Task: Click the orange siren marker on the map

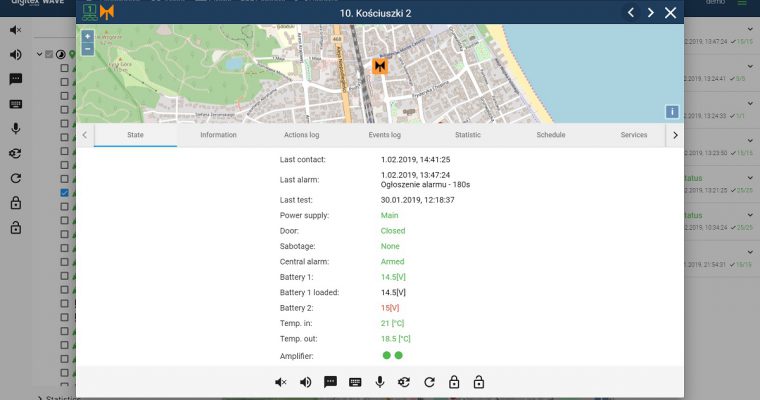Action: coord(380,66)
